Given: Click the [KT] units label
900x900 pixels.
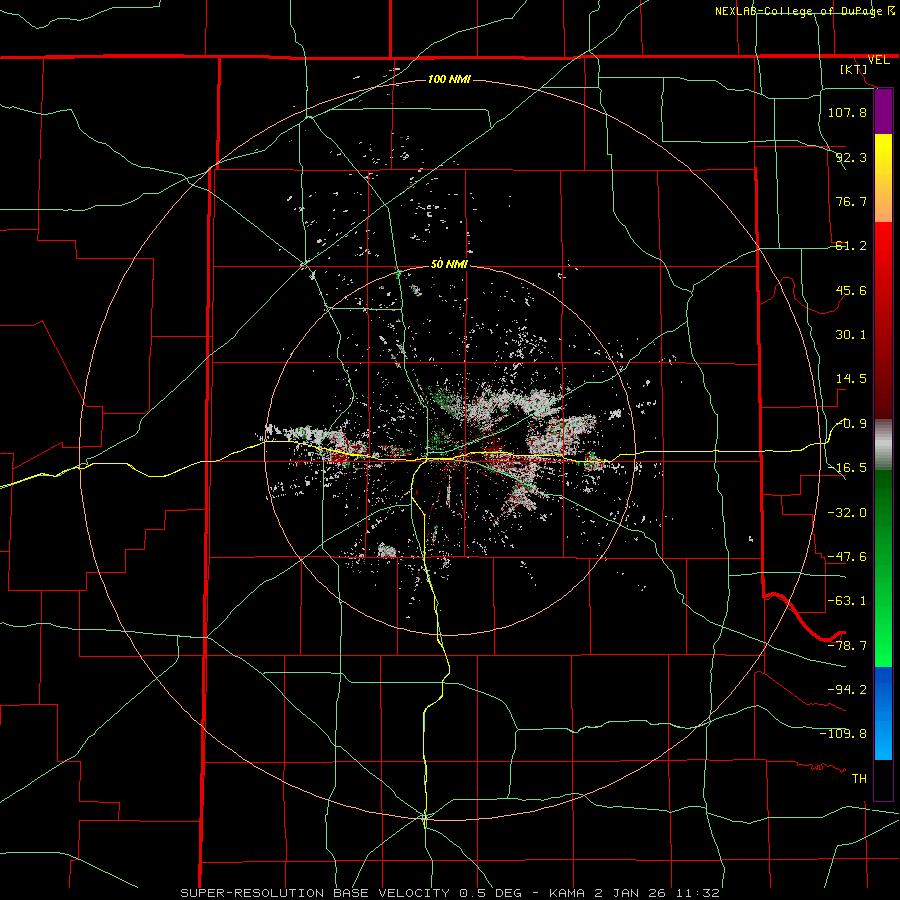Looking at the screenshot, I should (x=854, y=69).
